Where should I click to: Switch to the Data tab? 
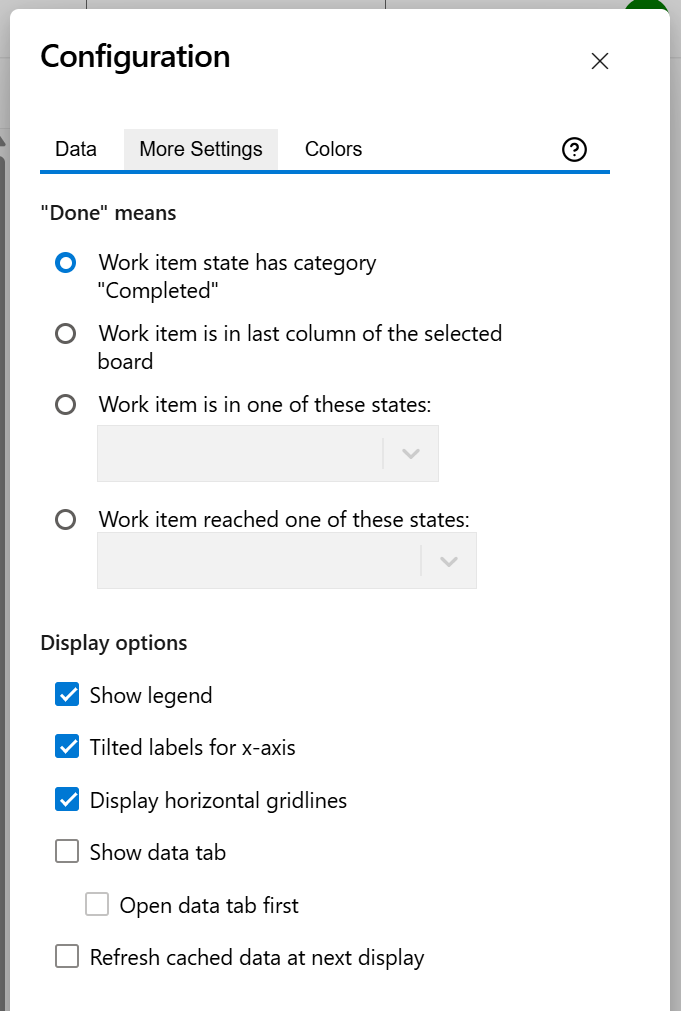[75, 148]
